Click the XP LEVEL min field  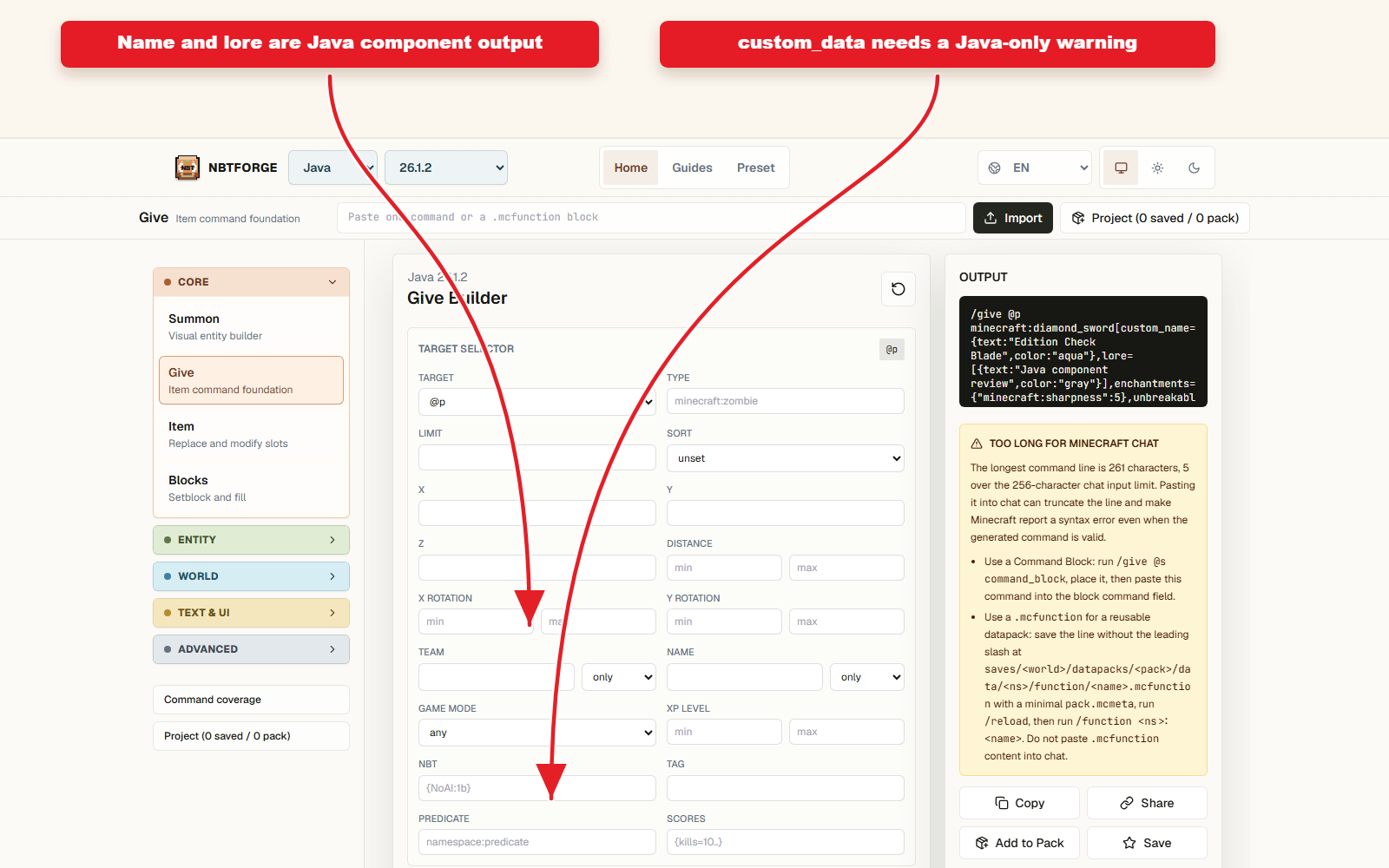724,732
